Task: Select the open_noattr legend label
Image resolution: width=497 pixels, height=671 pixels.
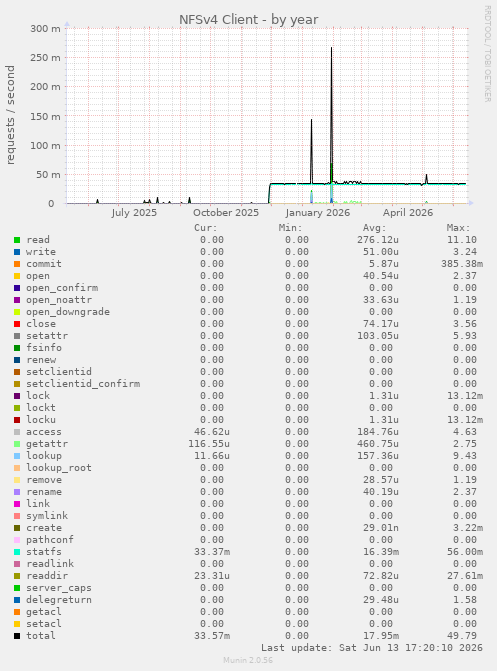Action: 59,300
